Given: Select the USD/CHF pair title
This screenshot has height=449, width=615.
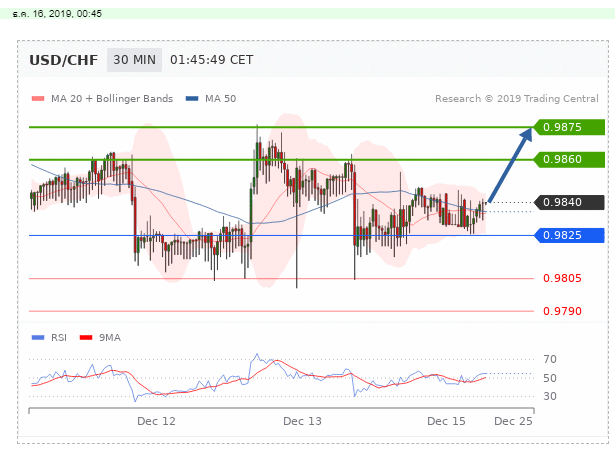Looking at the screenshot, I should [x=64, y=60].
